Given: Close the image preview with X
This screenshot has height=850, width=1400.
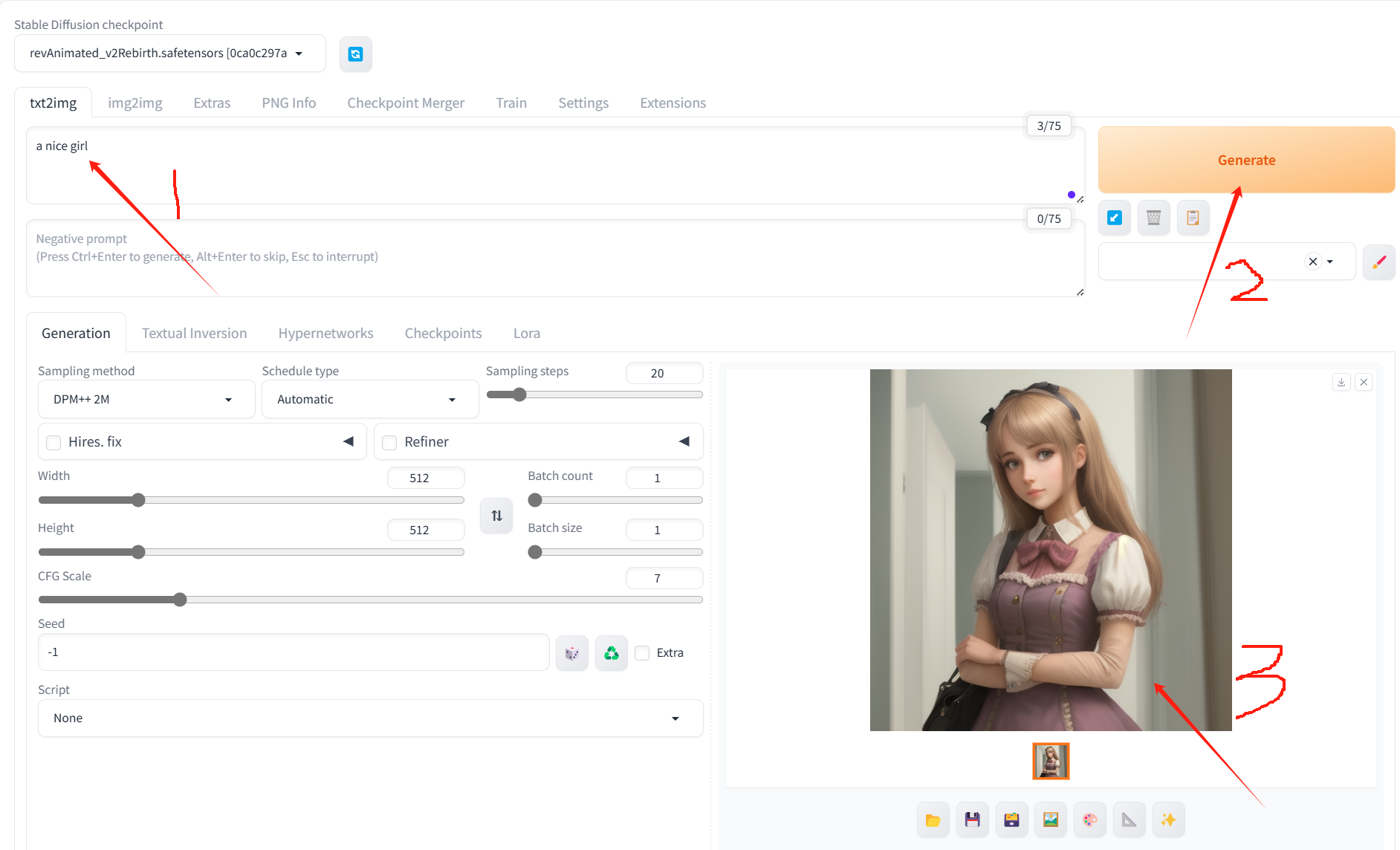Looking at the screenshot, I should 1364,382.
